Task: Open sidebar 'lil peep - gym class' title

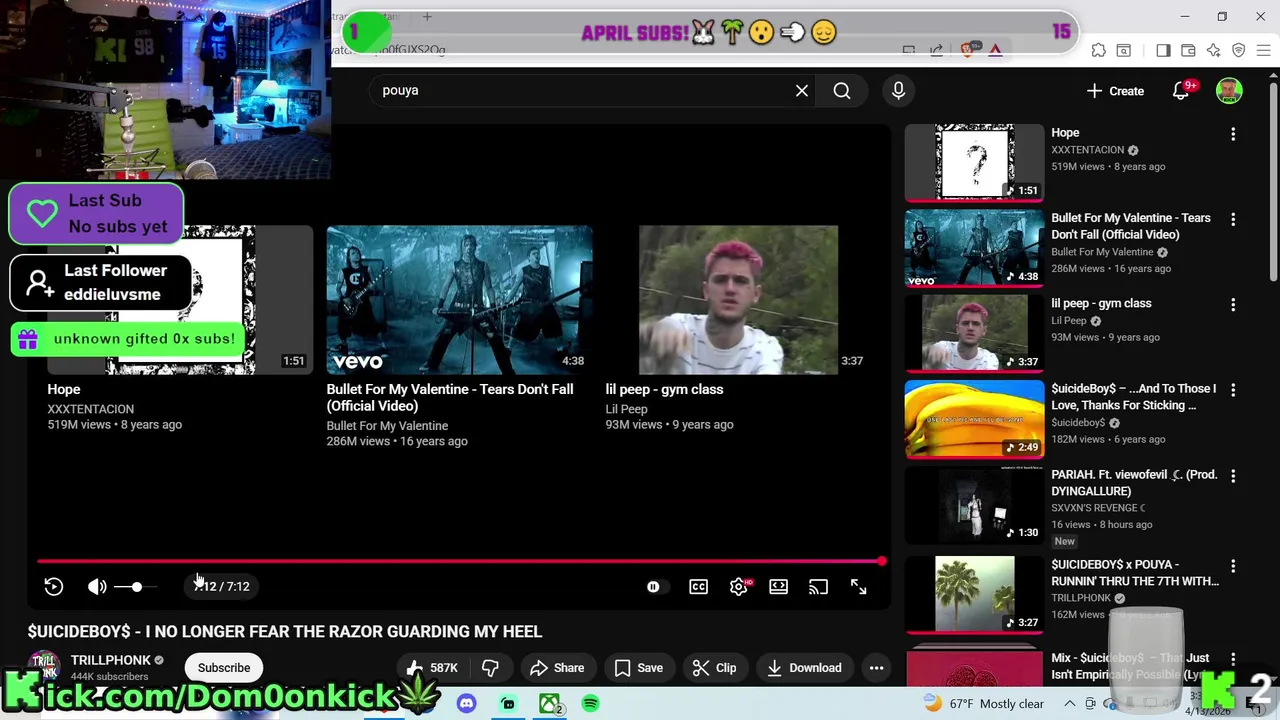Action: tap(1101, 303)
